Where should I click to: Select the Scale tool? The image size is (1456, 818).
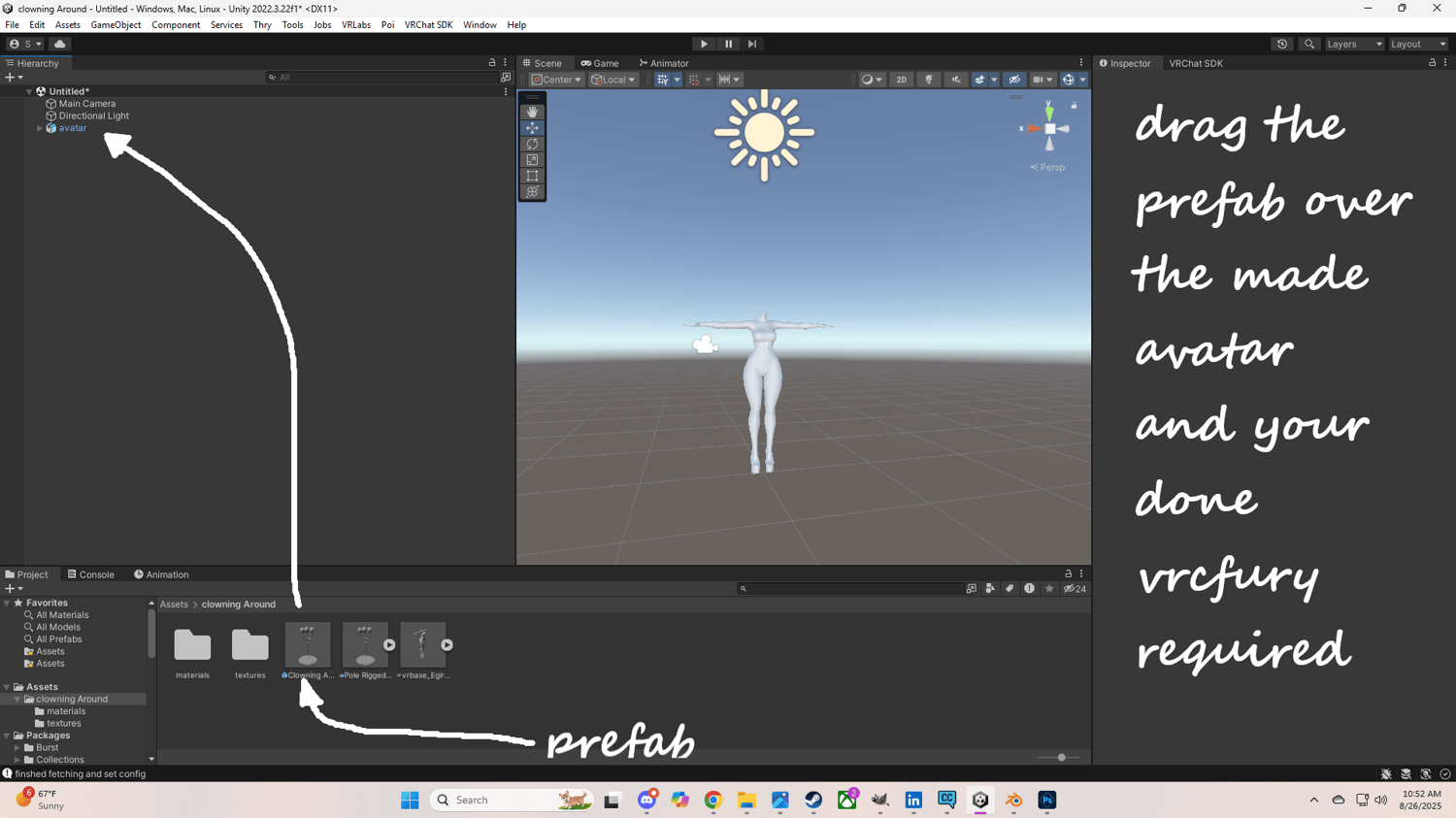tap(532, 160)
